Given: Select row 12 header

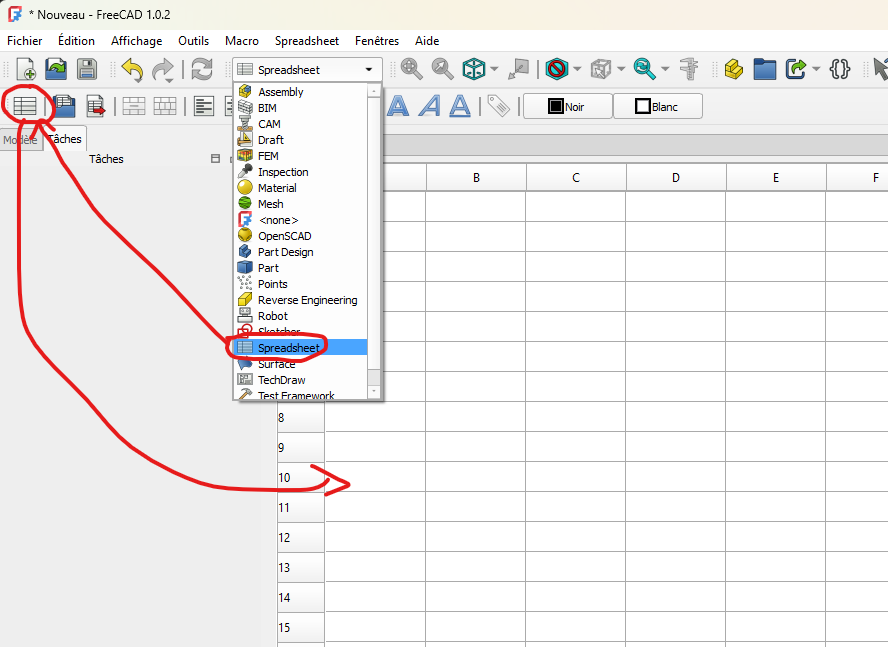Looking at the screenshot, I should [x=301, y=537].
